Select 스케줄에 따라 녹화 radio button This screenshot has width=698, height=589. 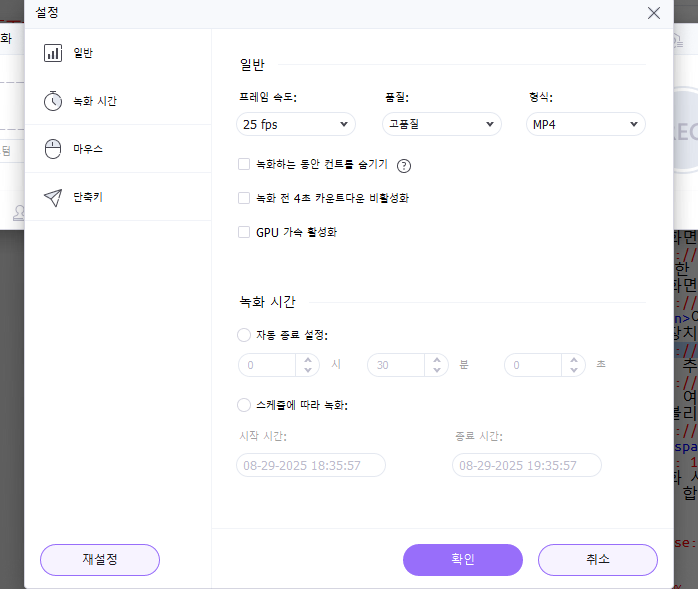click(244, 405)
